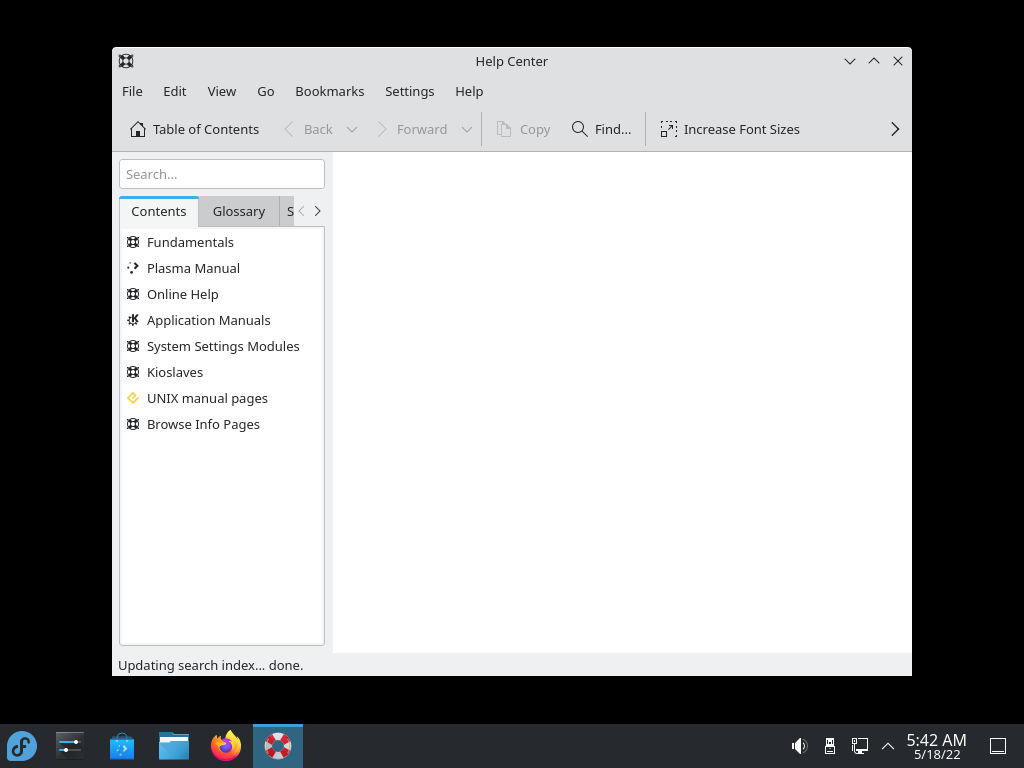The image size is (1024, 768).
Task: Switch to the Contents tab
Action: coord(159,212)
